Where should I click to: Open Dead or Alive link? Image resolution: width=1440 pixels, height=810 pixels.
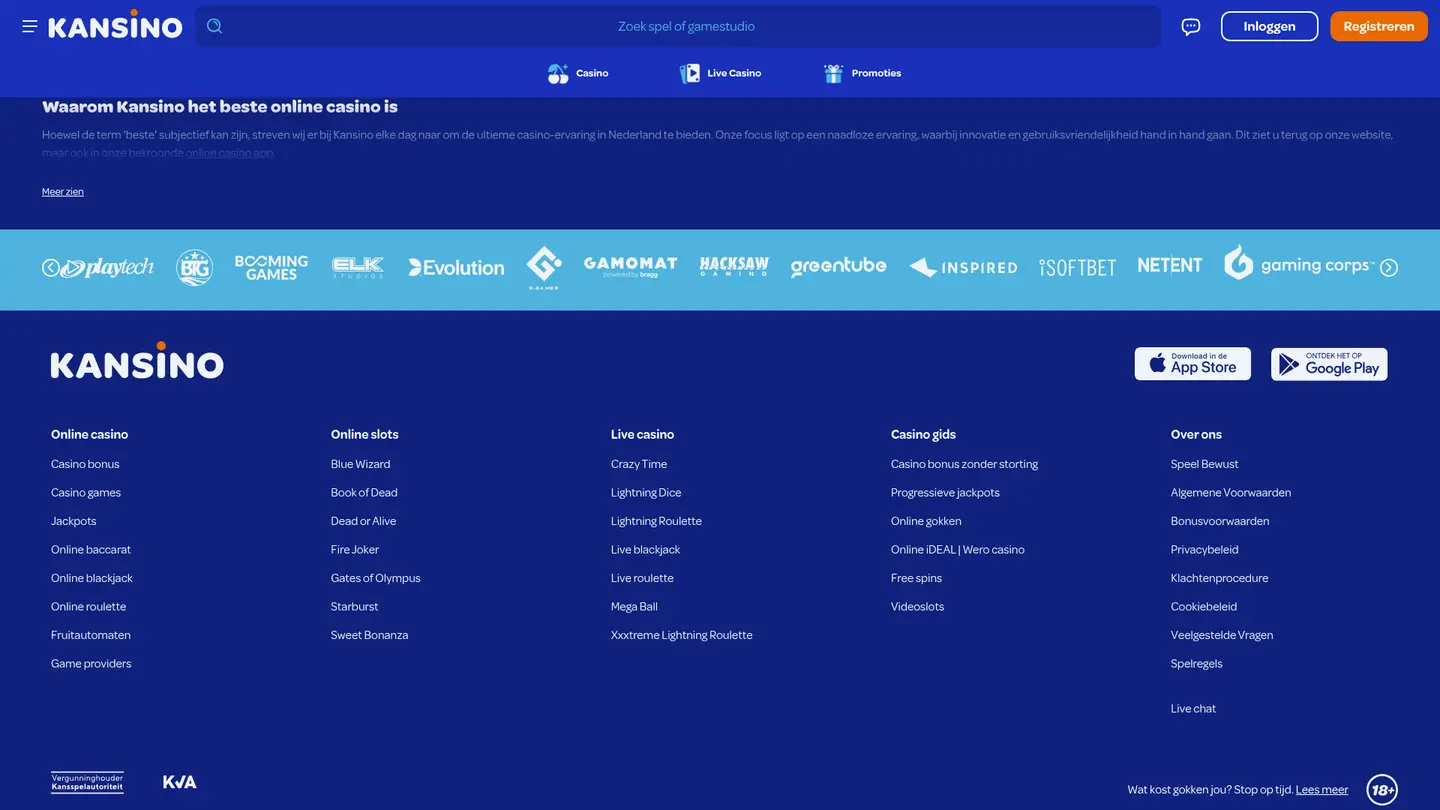pos(364,521)
